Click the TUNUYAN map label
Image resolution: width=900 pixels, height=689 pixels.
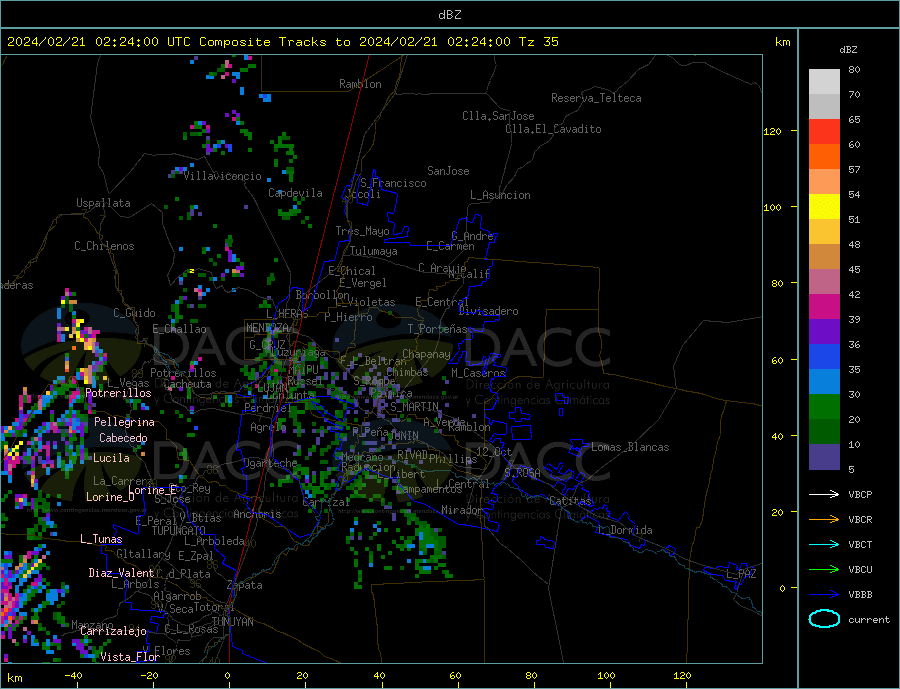(232, 622)
